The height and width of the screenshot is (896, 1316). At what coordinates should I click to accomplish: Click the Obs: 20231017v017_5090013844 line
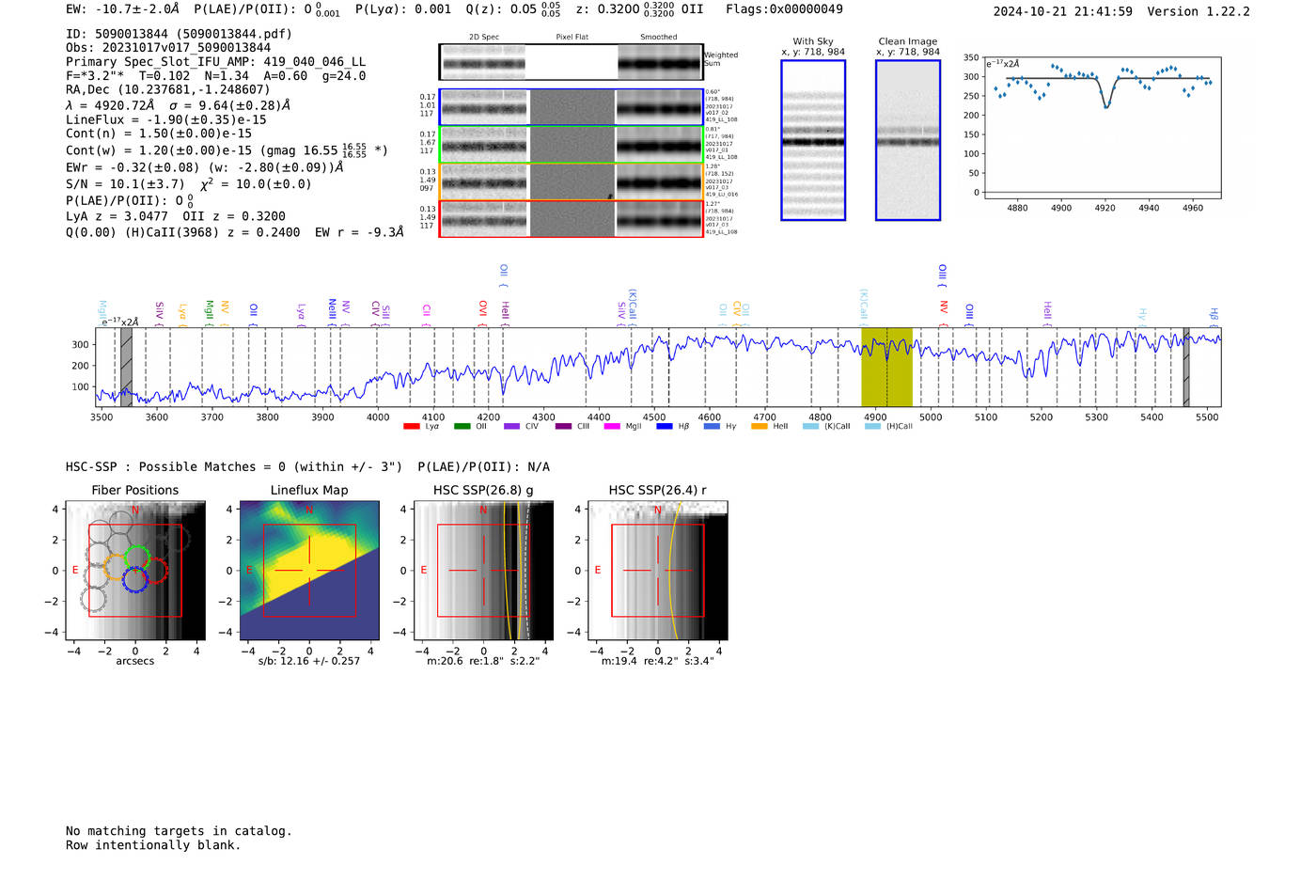[x=168, y=48]
